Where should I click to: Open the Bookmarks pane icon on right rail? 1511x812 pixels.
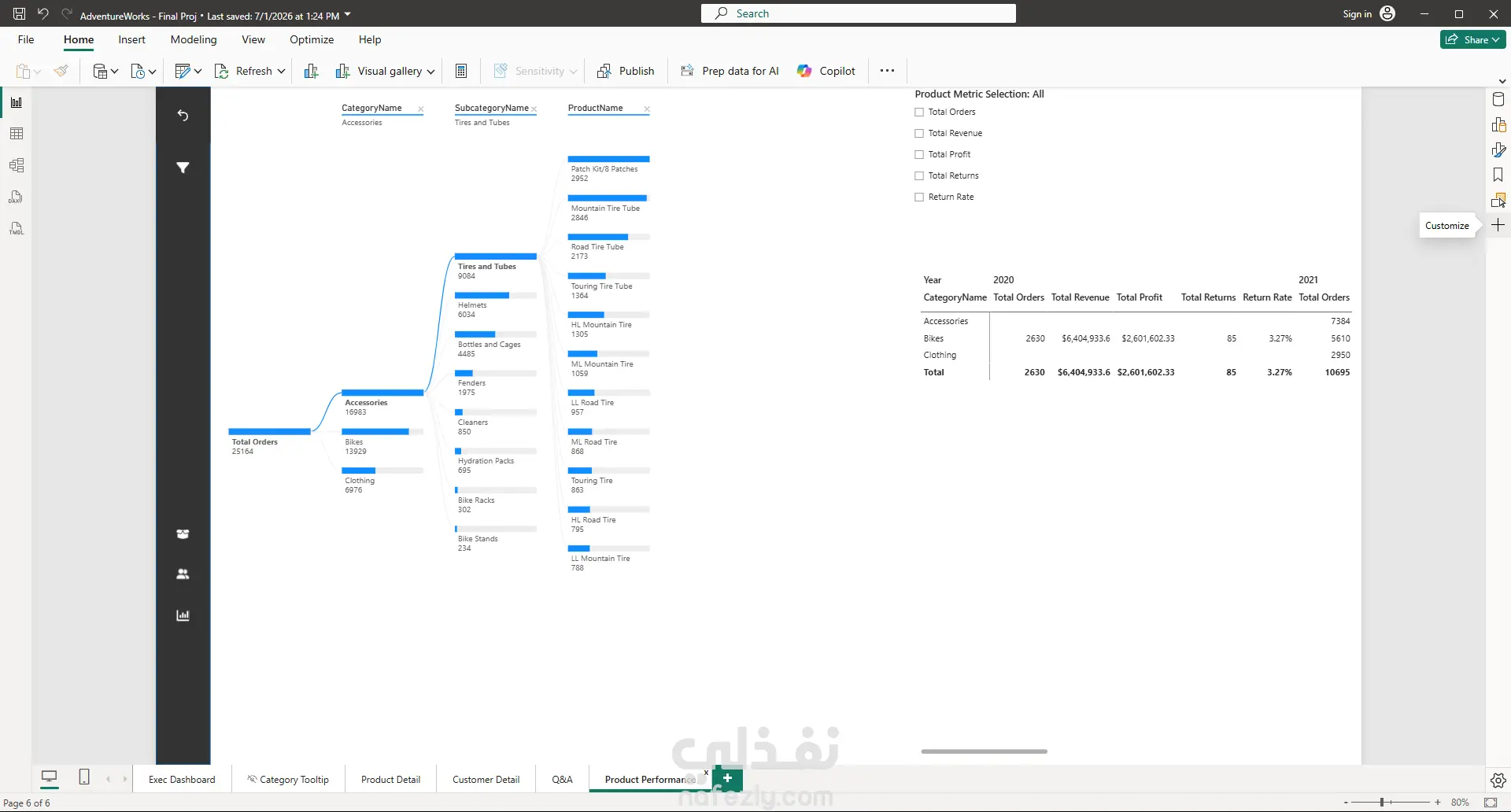(x=1498, y=175)
